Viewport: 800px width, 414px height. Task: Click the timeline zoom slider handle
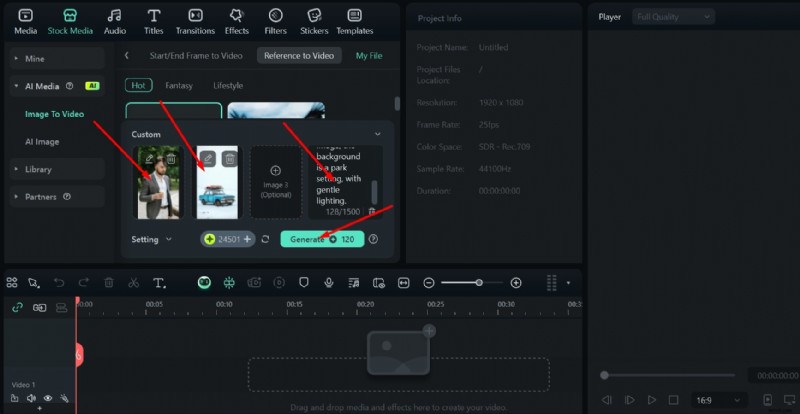[x=479, y=283]
